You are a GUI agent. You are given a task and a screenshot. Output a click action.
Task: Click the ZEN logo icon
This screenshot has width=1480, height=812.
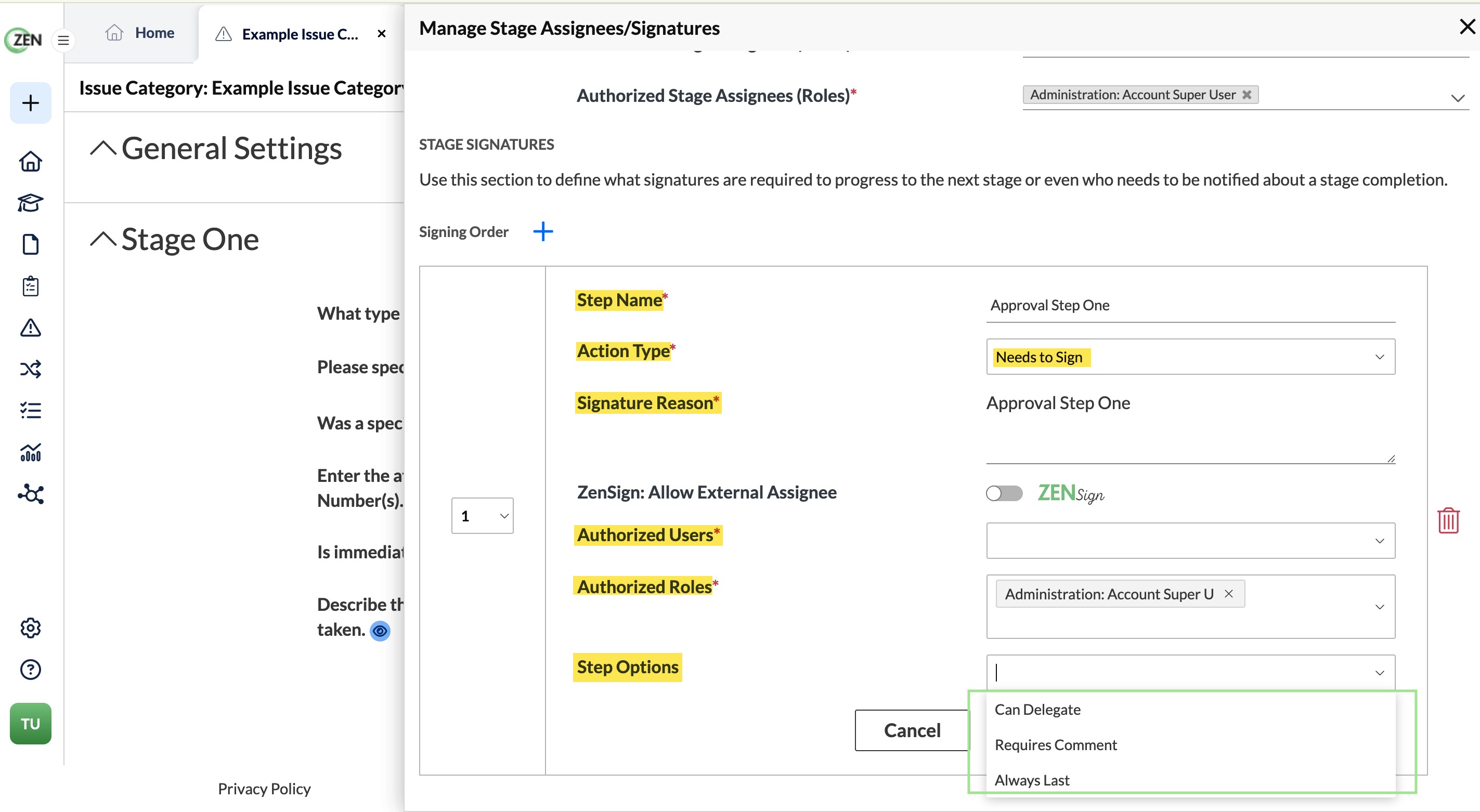(24, 40)
